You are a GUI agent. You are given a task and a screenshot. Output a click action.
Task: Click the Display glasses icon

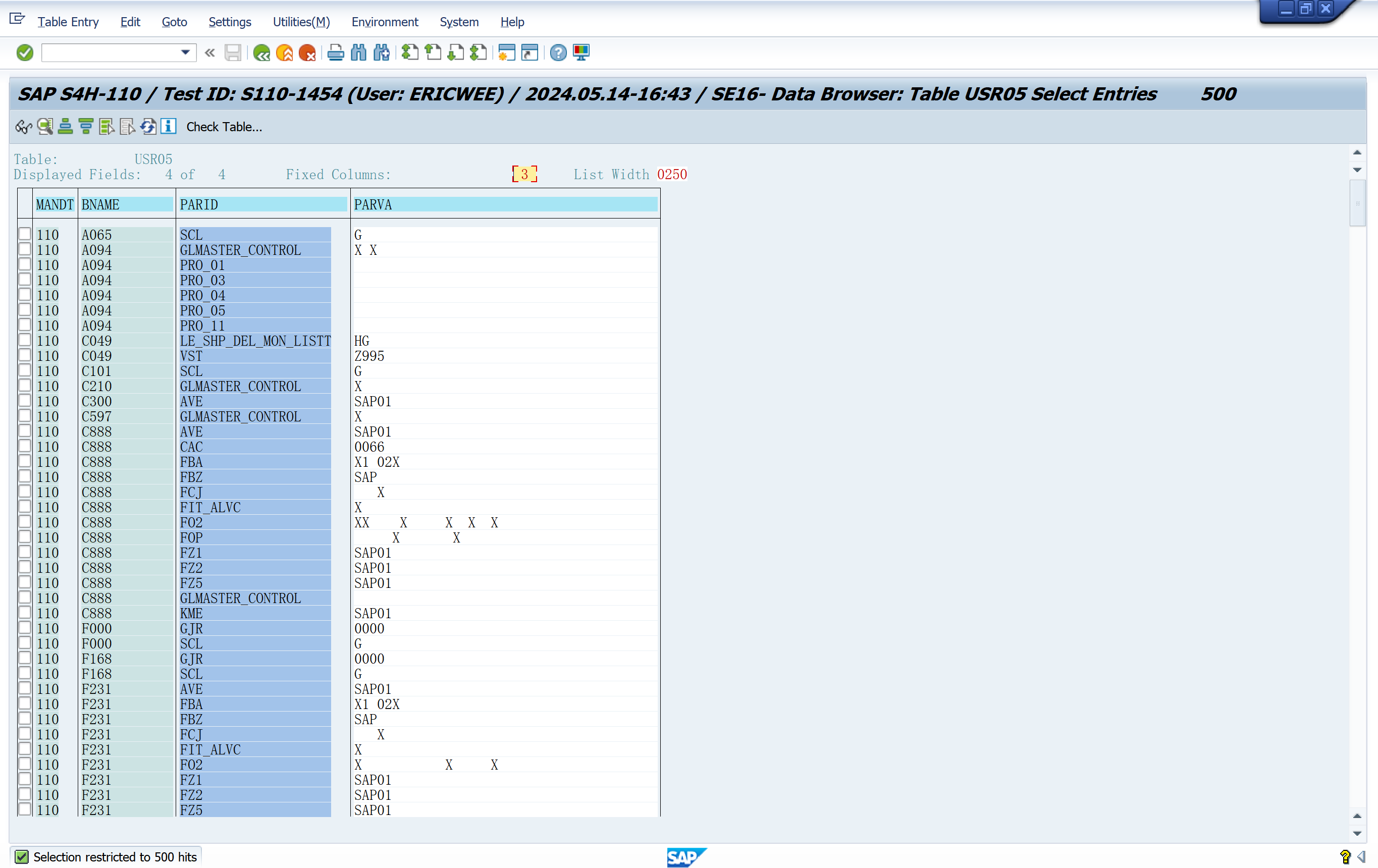tap(23, 127)
